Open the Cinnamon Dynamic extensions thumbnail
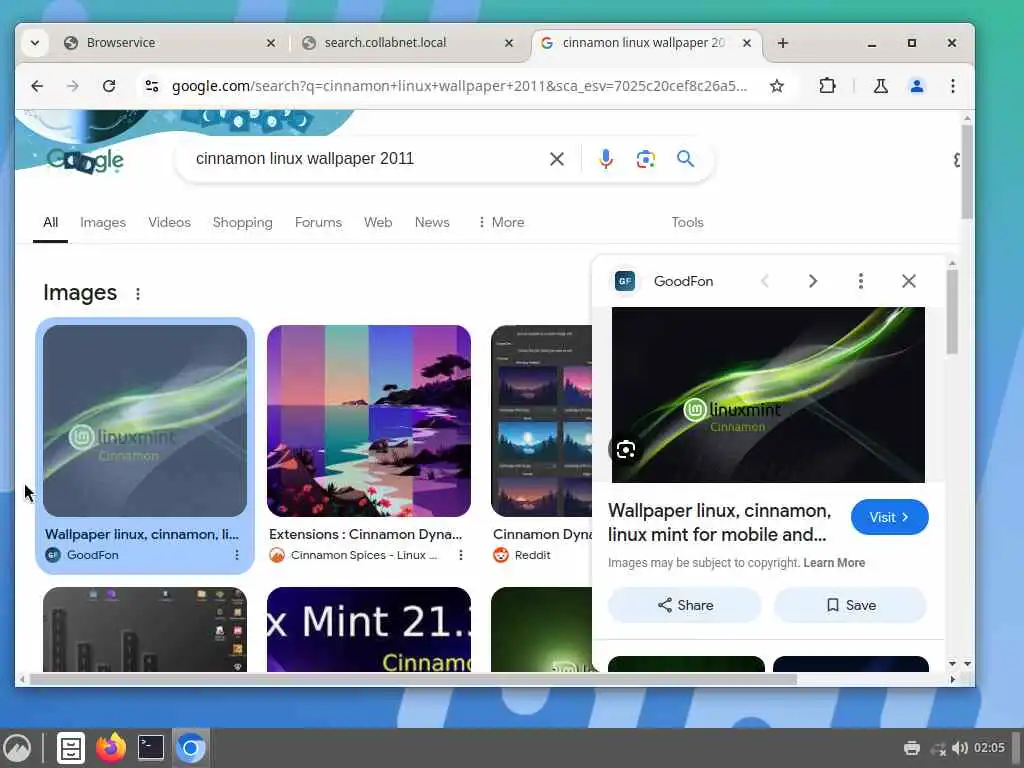Image resolution: width=1024 pixels, height=768 pixels. 368,421
